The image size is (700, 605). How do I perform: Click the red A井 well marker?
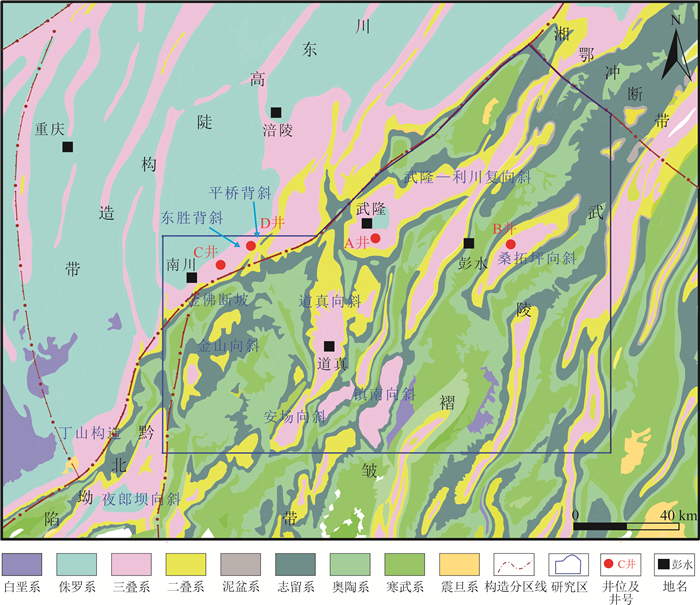375,239
